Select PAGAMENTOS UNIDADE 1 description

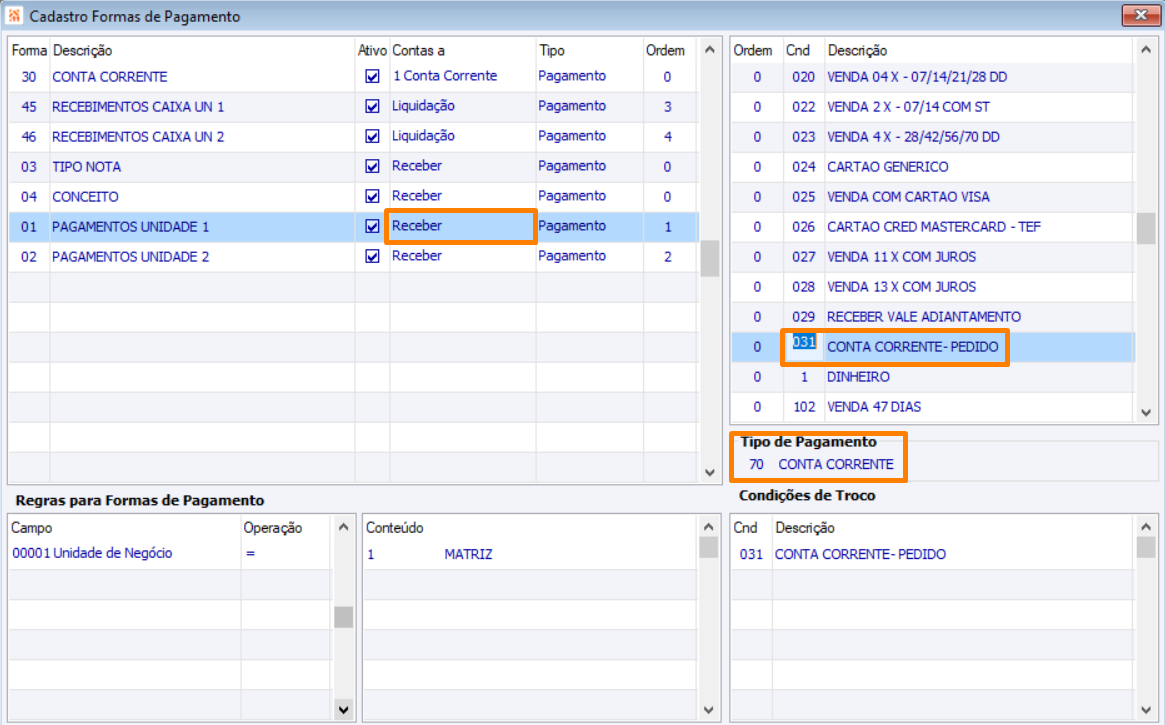click(x=131, y=227)
